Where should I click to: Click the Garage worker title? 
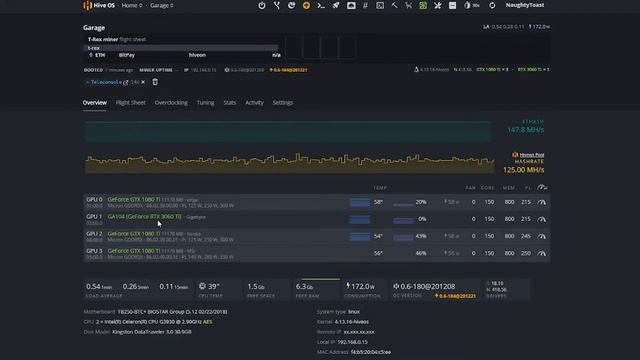(x=94, y=27)
